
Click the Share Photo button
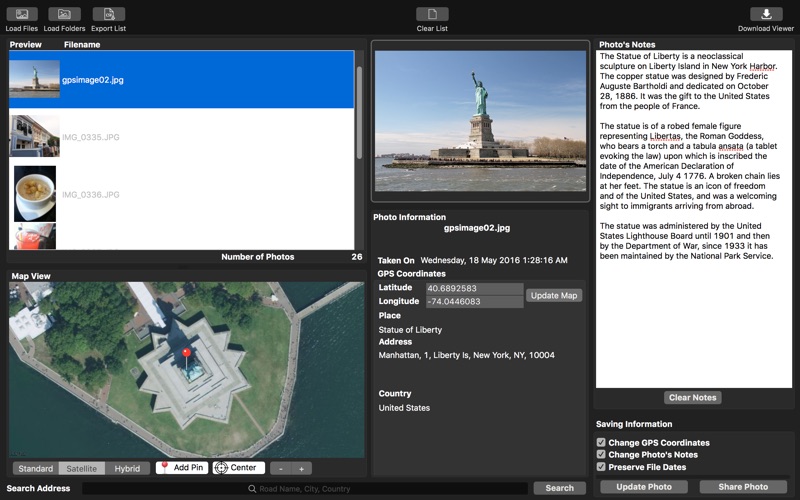743,487
